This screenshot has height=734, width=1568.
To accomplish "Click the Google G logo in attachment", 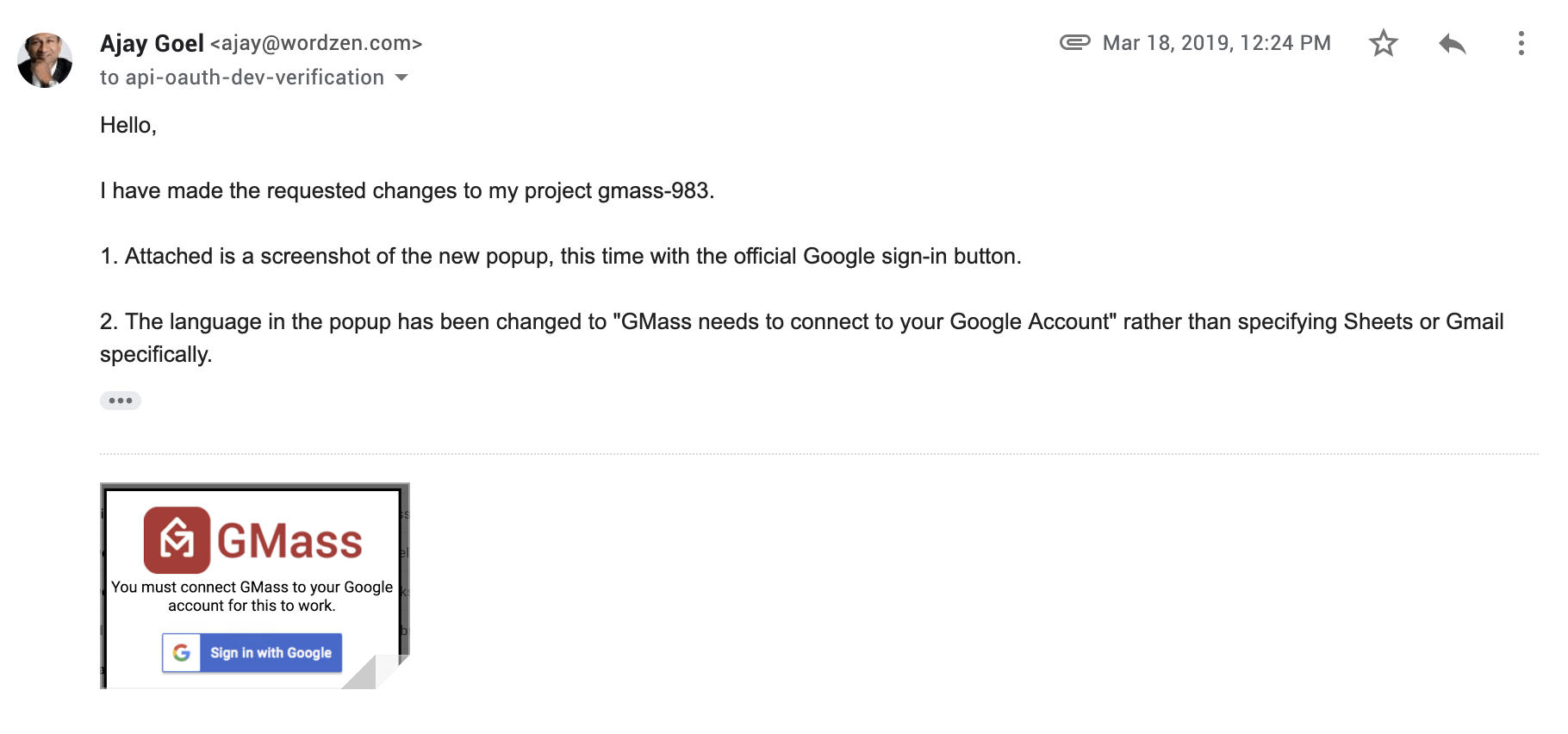I will pyautogui.click(x=182, y=653).
